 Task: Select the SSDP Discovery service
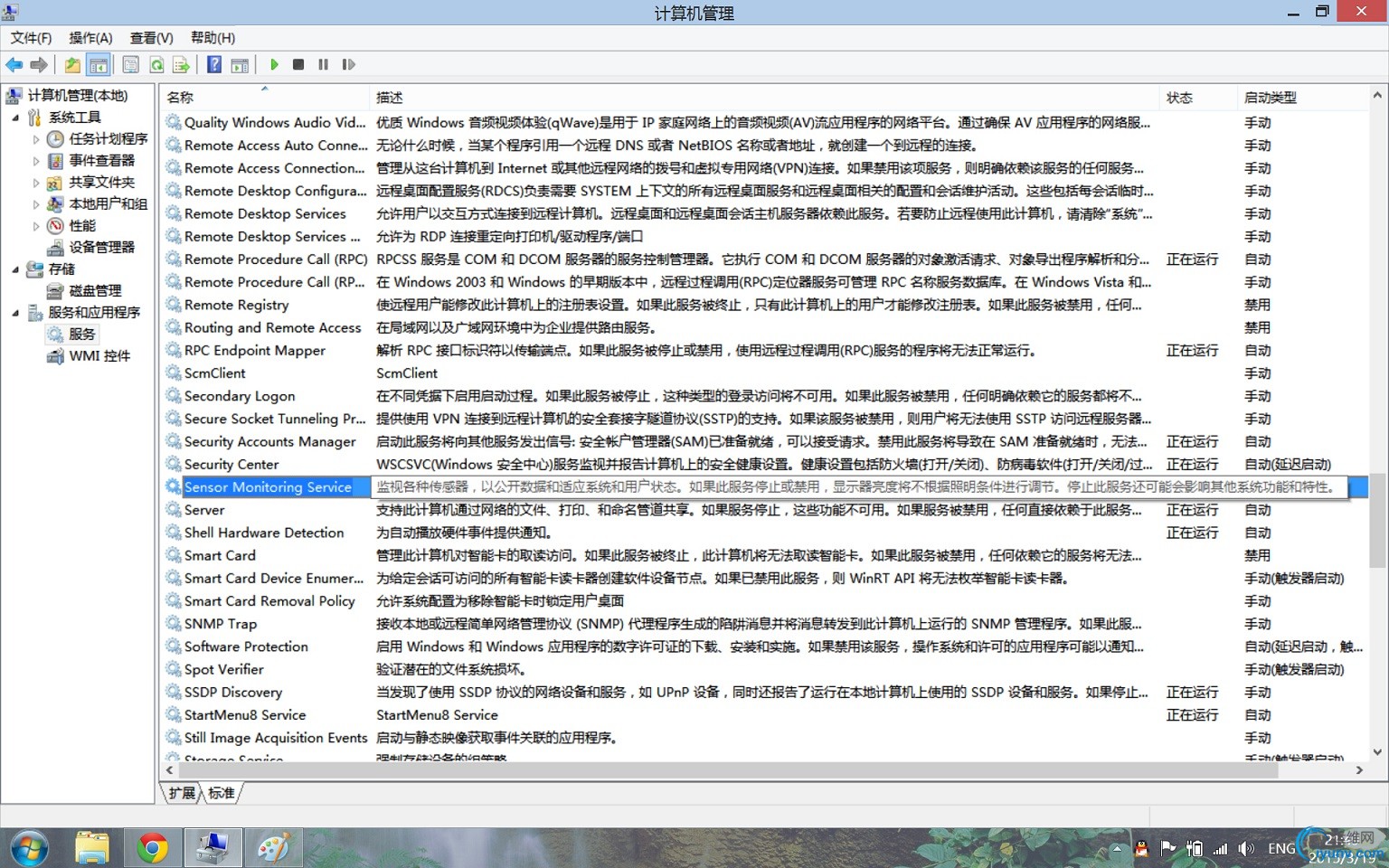click(233, 693)
